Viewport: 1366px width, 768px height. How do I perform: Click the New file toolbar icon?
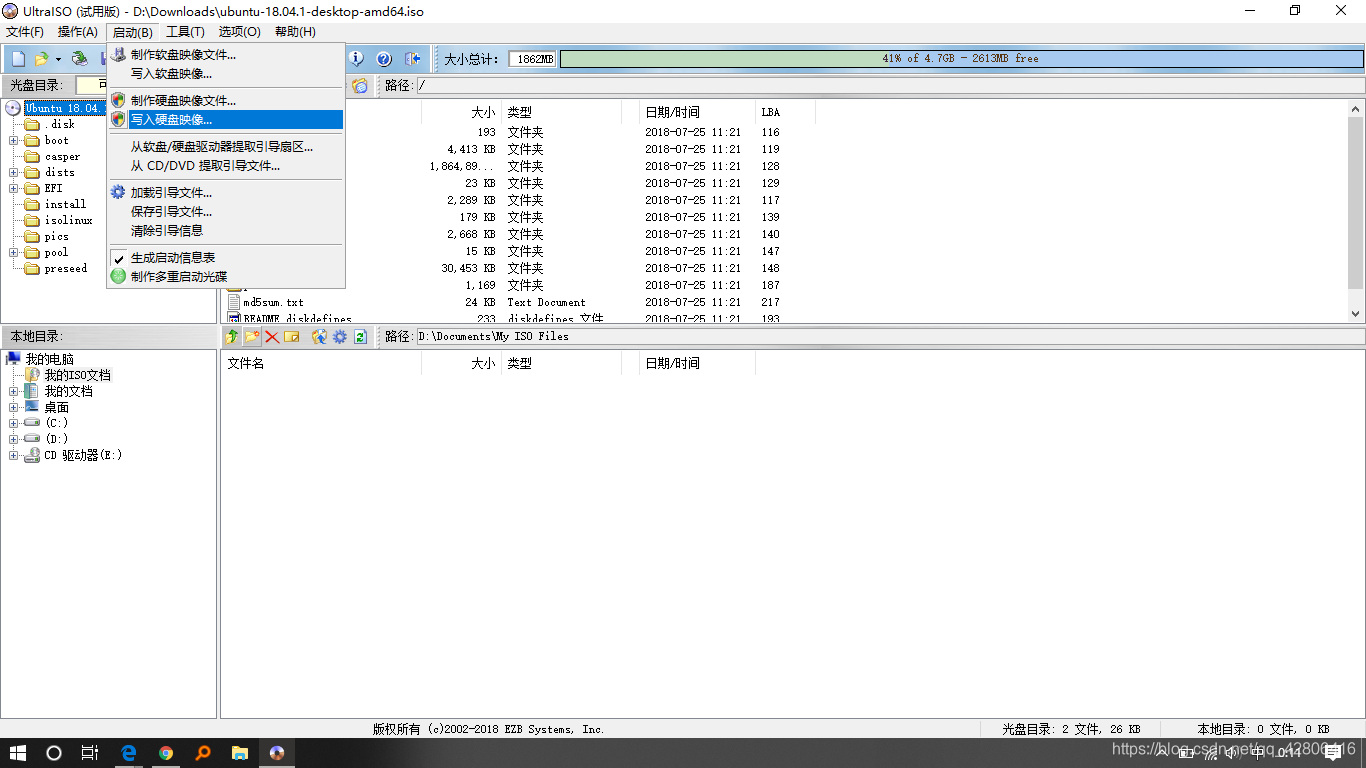(x=18, y=59)
